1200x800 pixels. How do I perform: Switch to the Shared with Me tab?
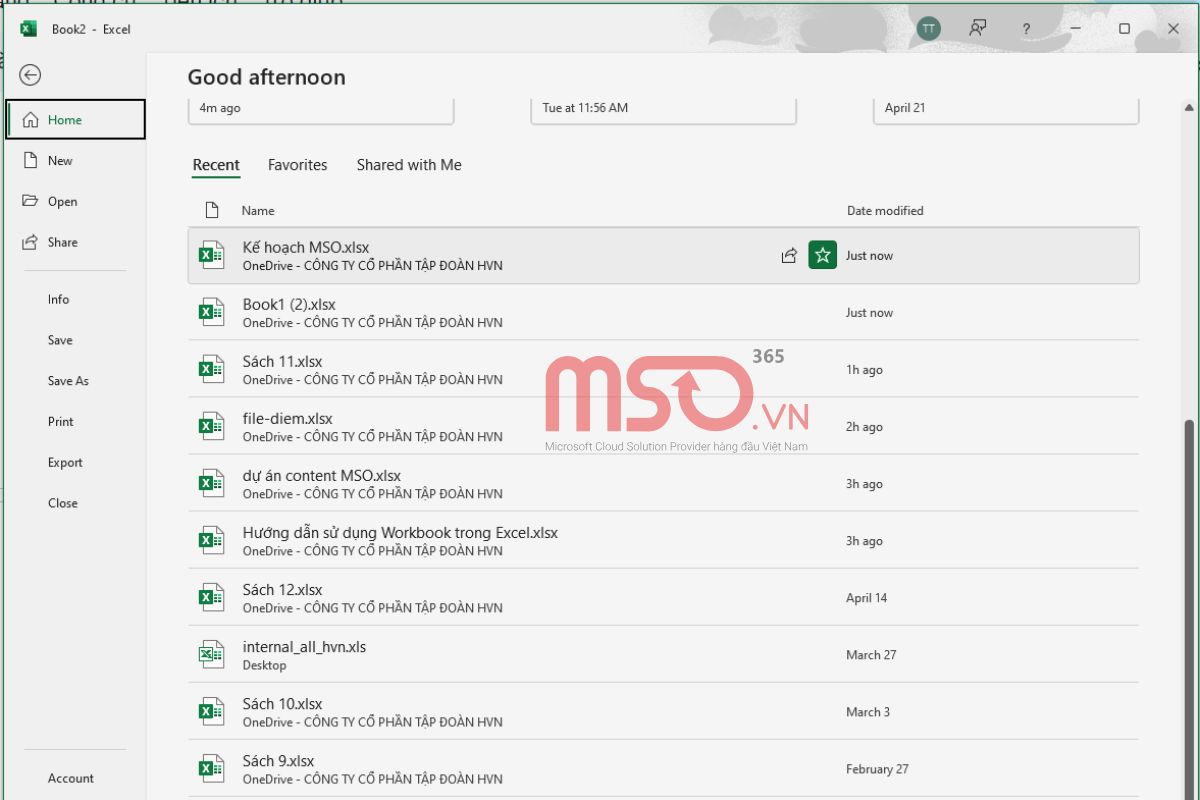(x=409, y=165)
